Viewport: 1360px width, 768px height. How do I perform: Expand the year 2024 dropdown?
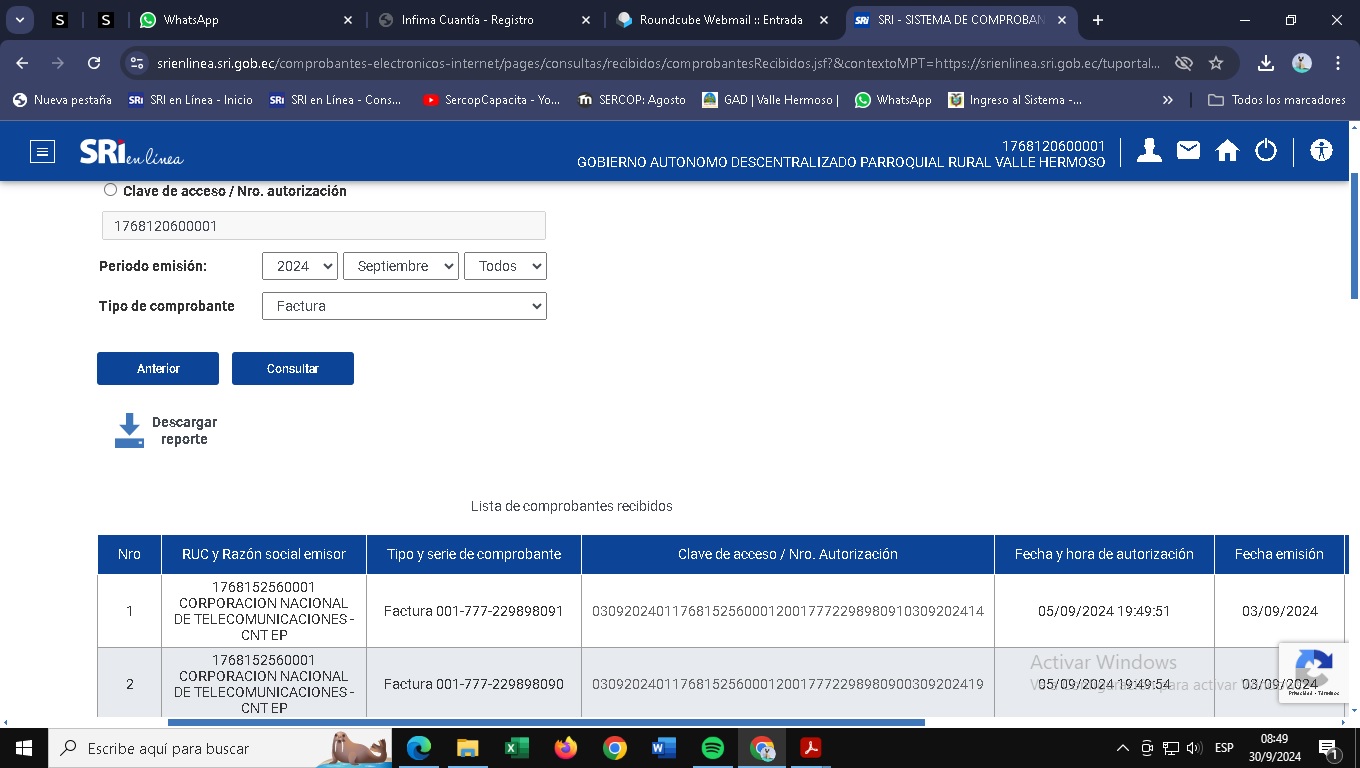tap(299, 266)
